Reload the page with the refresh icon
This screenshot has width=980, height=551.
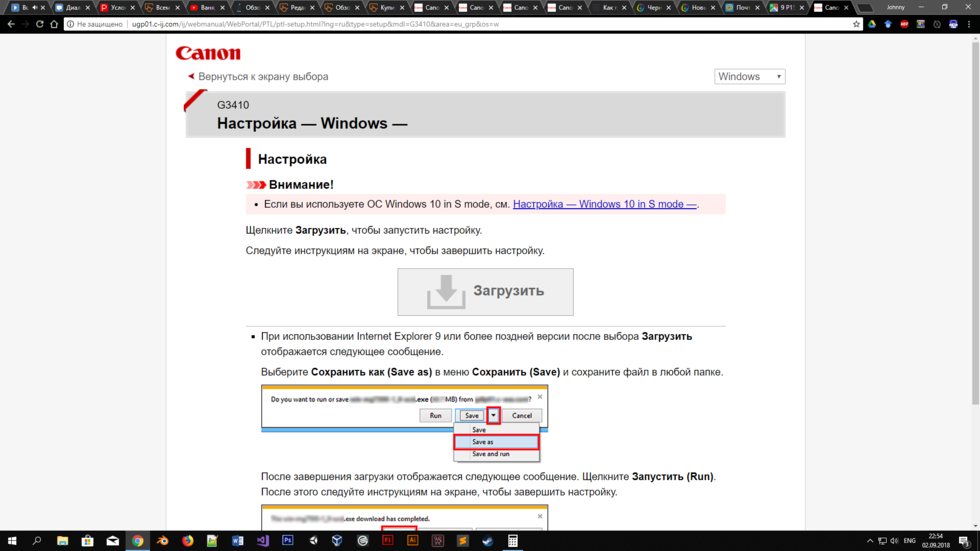(40, 24)
